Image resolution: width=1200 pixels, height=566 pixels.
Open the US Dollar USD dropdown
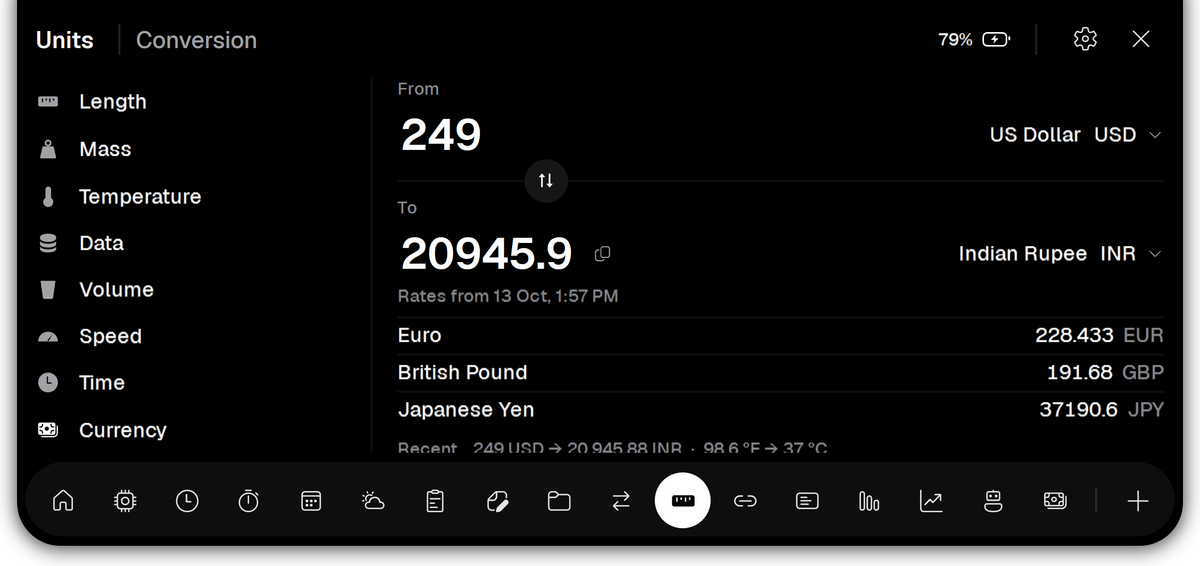(1075, 135)
